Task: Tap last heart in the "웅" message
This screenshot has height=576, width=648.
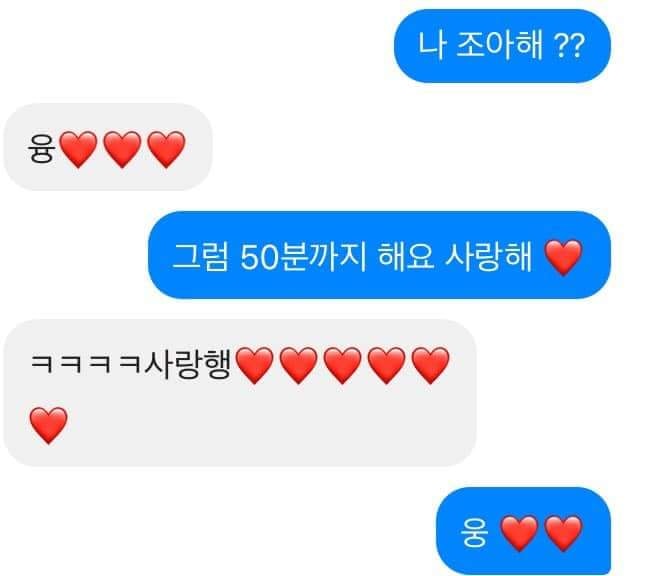Action: pyautogui.click(x=563, y=533)
